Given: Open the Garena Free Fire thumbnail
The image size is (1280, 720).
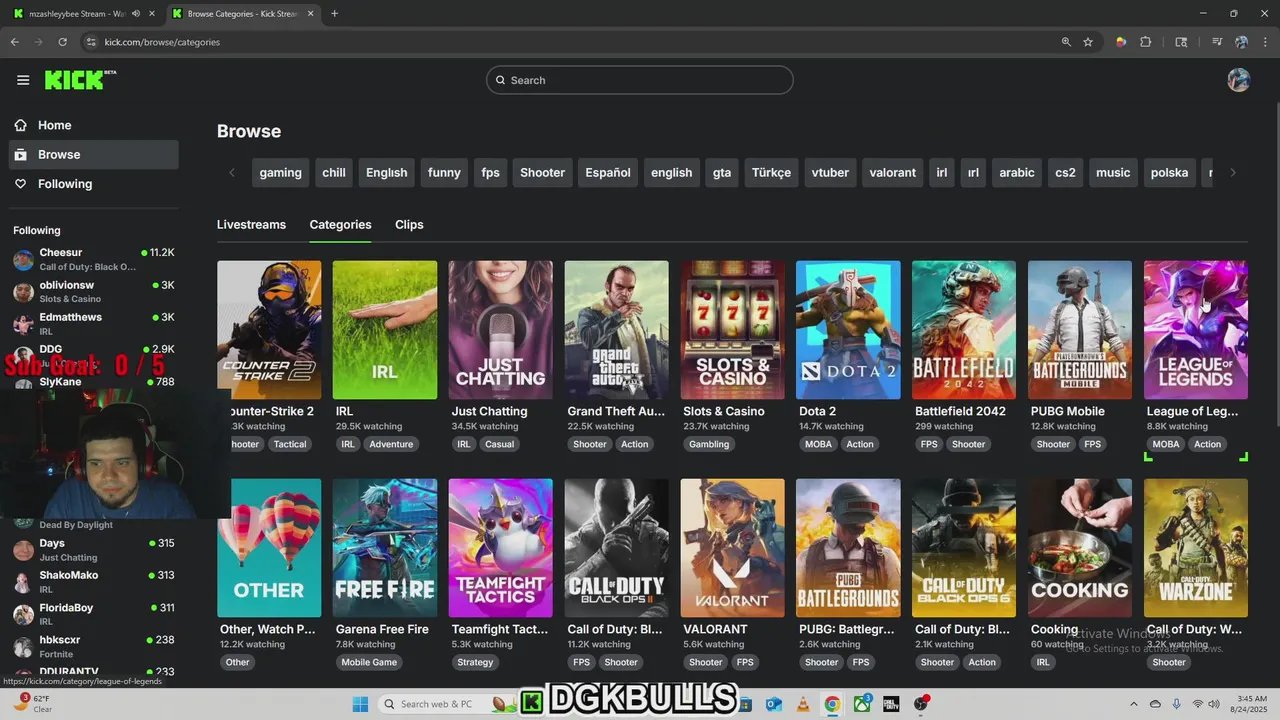Looking at the screenshot, I should 385,548.
